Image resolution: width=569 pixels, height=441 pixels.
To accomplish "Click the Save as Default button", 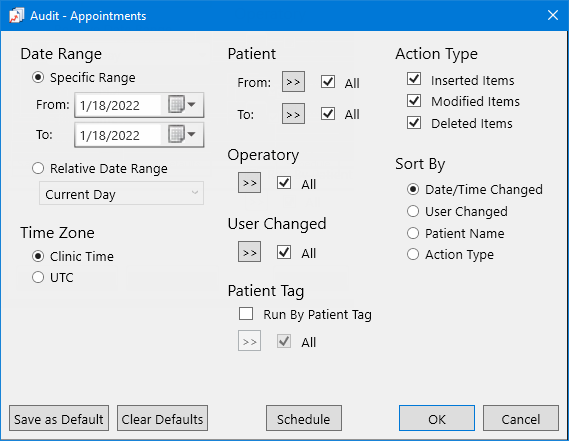I will pos(59,418).
